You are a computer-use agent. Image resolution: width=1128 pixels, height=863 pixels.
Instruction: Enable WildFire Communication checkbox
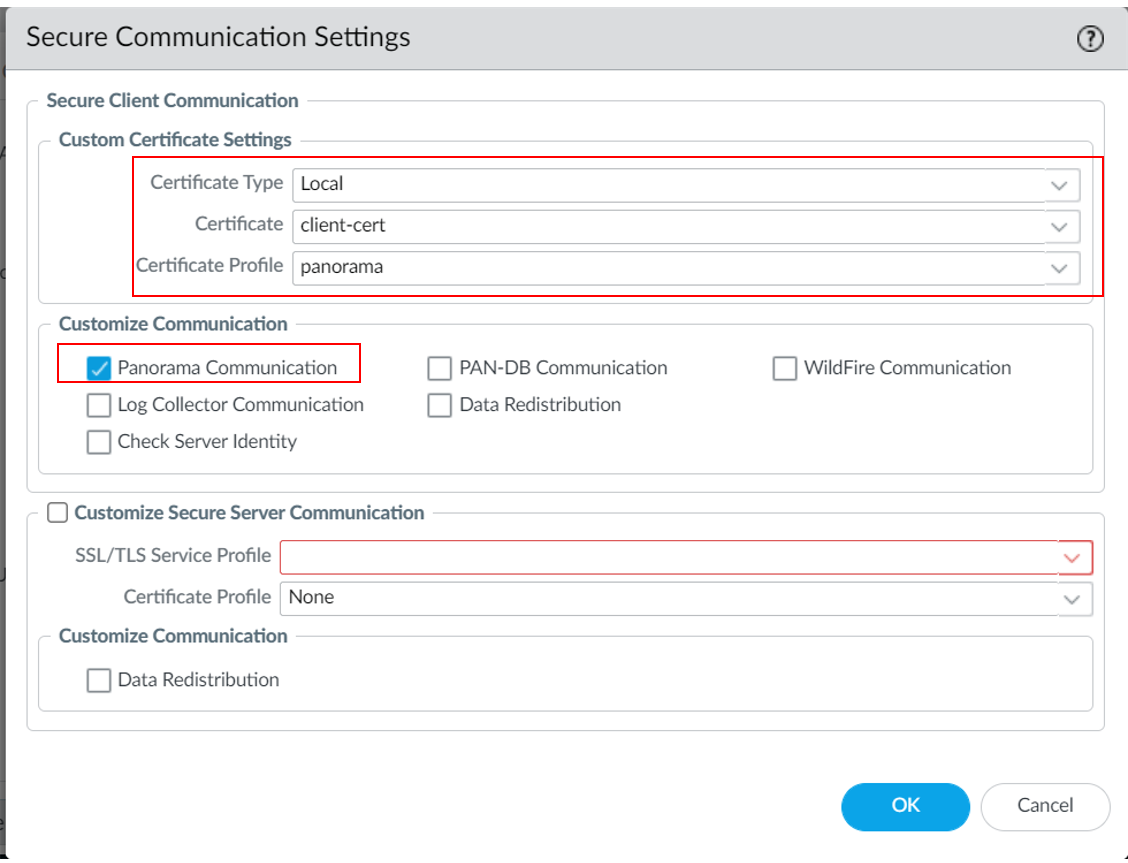pyautogui.click(x=784, y=368)
